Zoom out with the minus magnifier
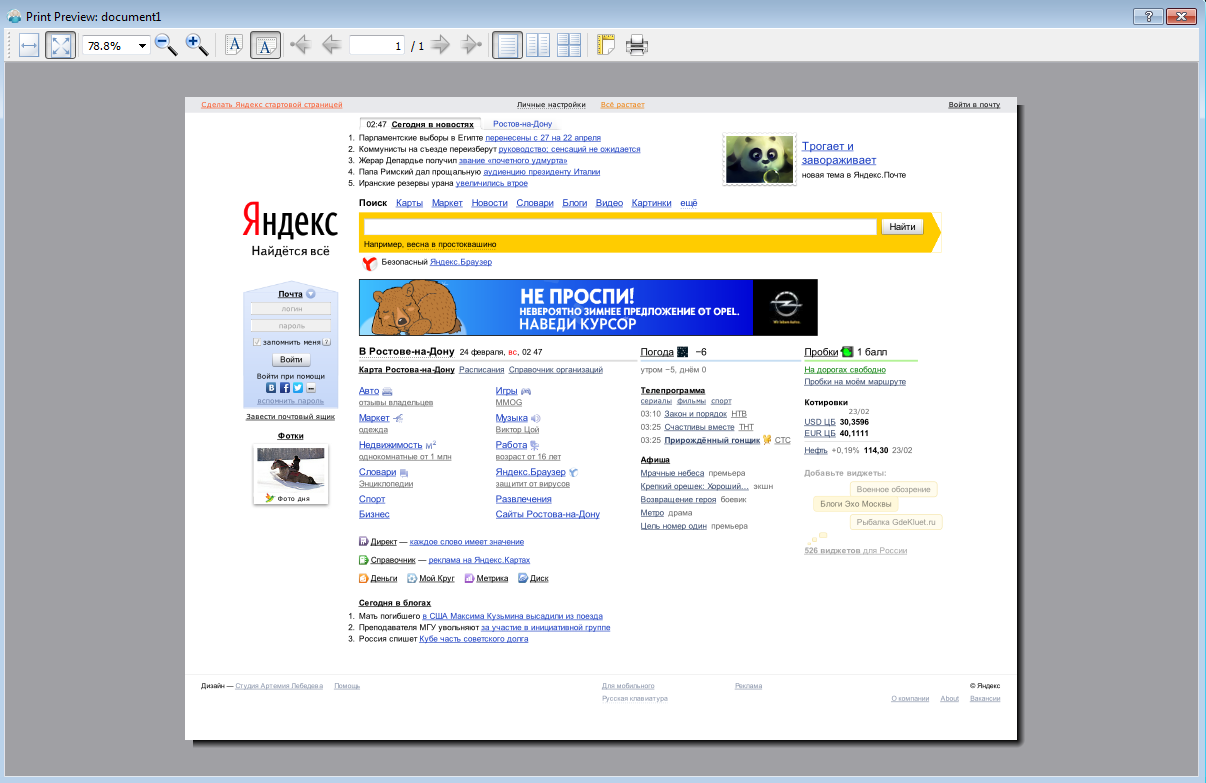Image resolution: width=1206 pixels, height=783 pixels. tap(166, 45)
